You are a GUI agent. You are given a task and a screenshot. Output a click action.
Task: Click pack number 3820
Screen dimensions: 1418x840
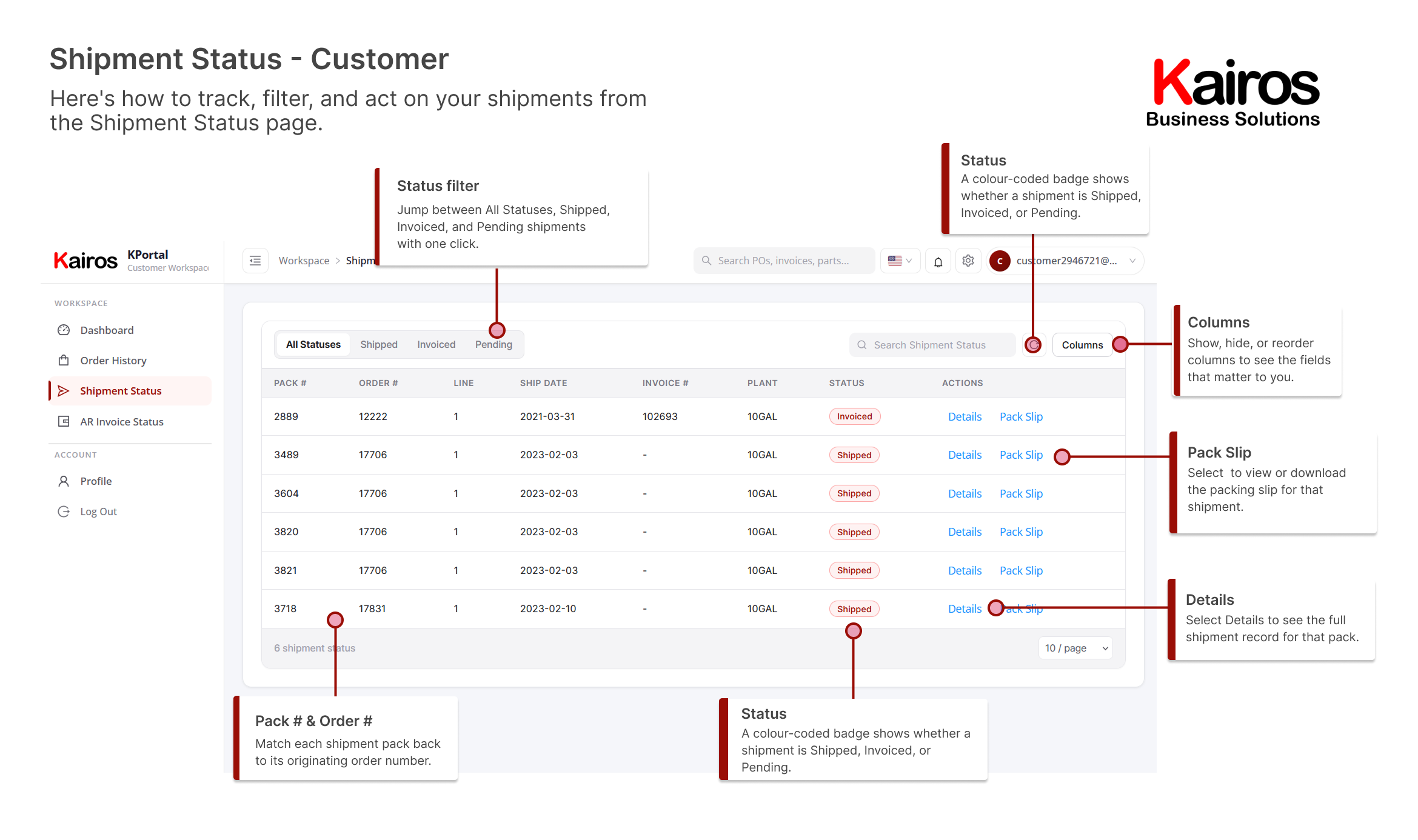point(286,532)
